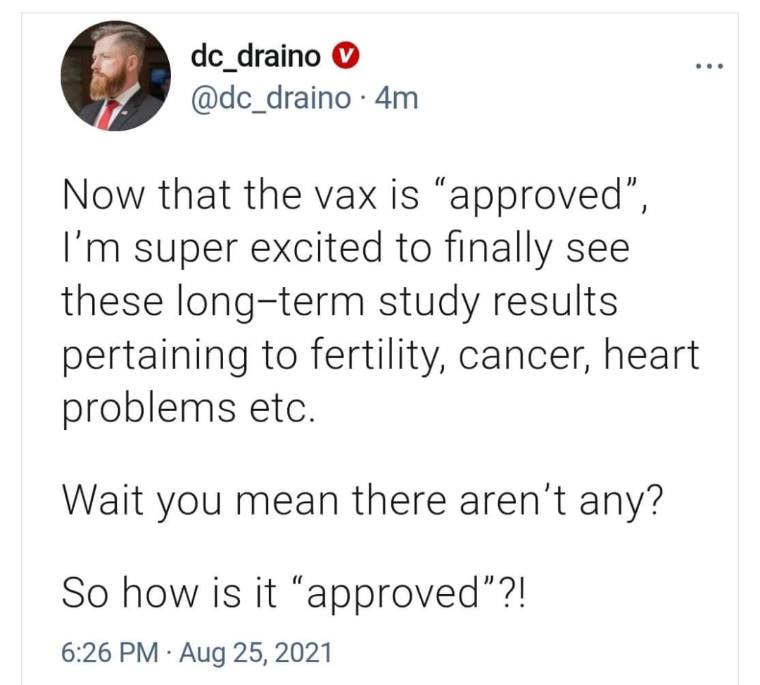The height and width of the screenshot is (685, 760).
Task: Visit the @dc_draino handle link
Action: 270,98
